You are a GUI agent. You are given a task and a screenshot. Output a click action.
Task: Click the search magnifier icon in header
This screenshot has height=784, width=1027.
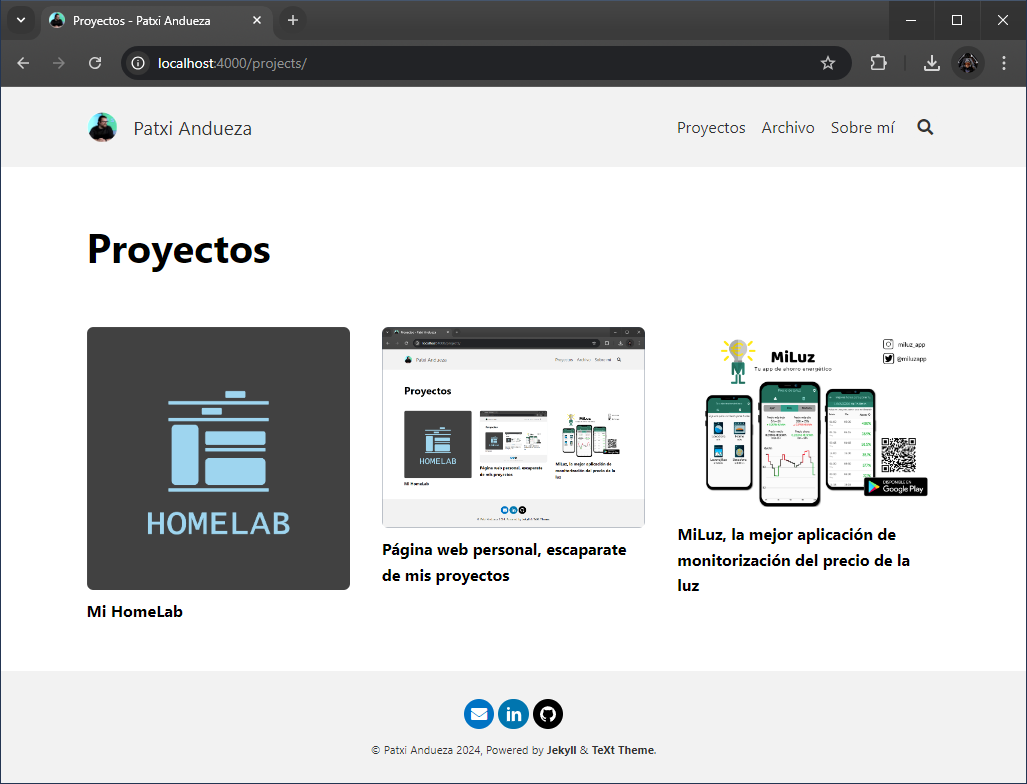[925, 127]
